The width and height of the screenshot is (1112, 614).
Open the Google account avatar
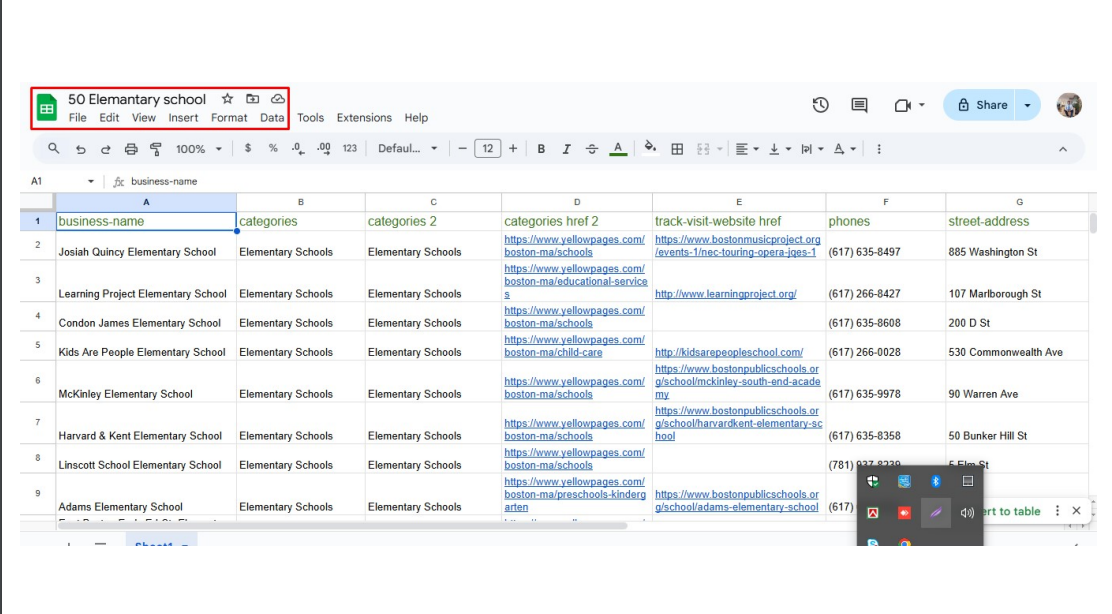[1069, 105]
